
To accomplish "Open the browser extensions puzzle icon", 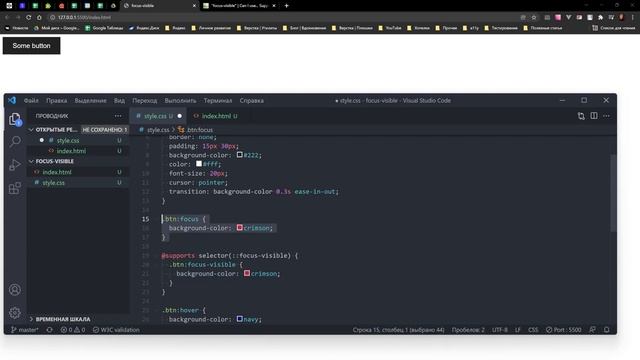I will pyautogui.click(x=600, y=18).
